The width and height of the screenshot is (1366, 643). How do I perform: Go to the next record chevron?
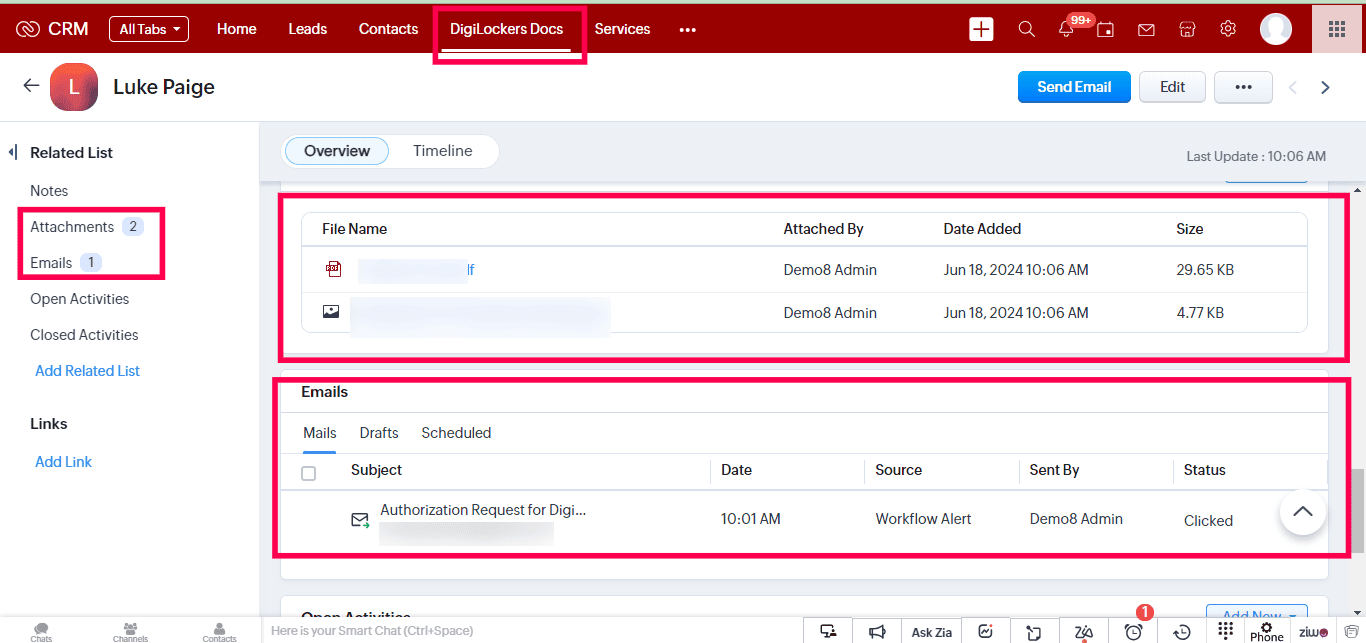point(1326,88)
